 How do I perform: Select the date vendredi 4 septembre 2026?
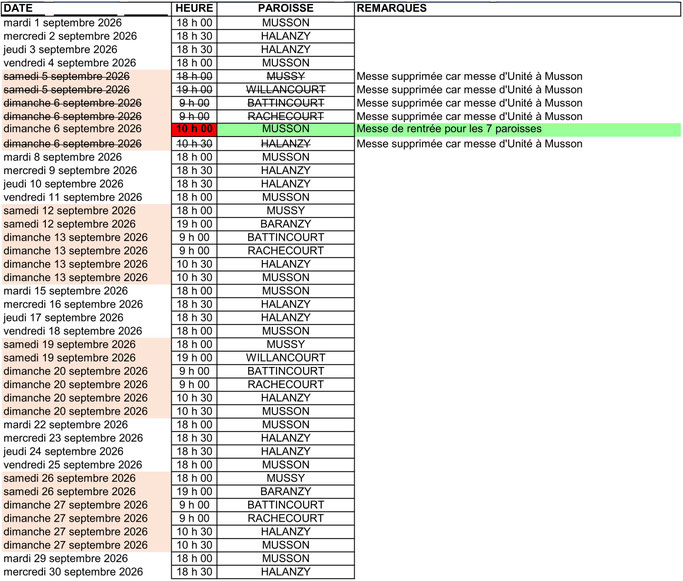(x=70, y=63)
